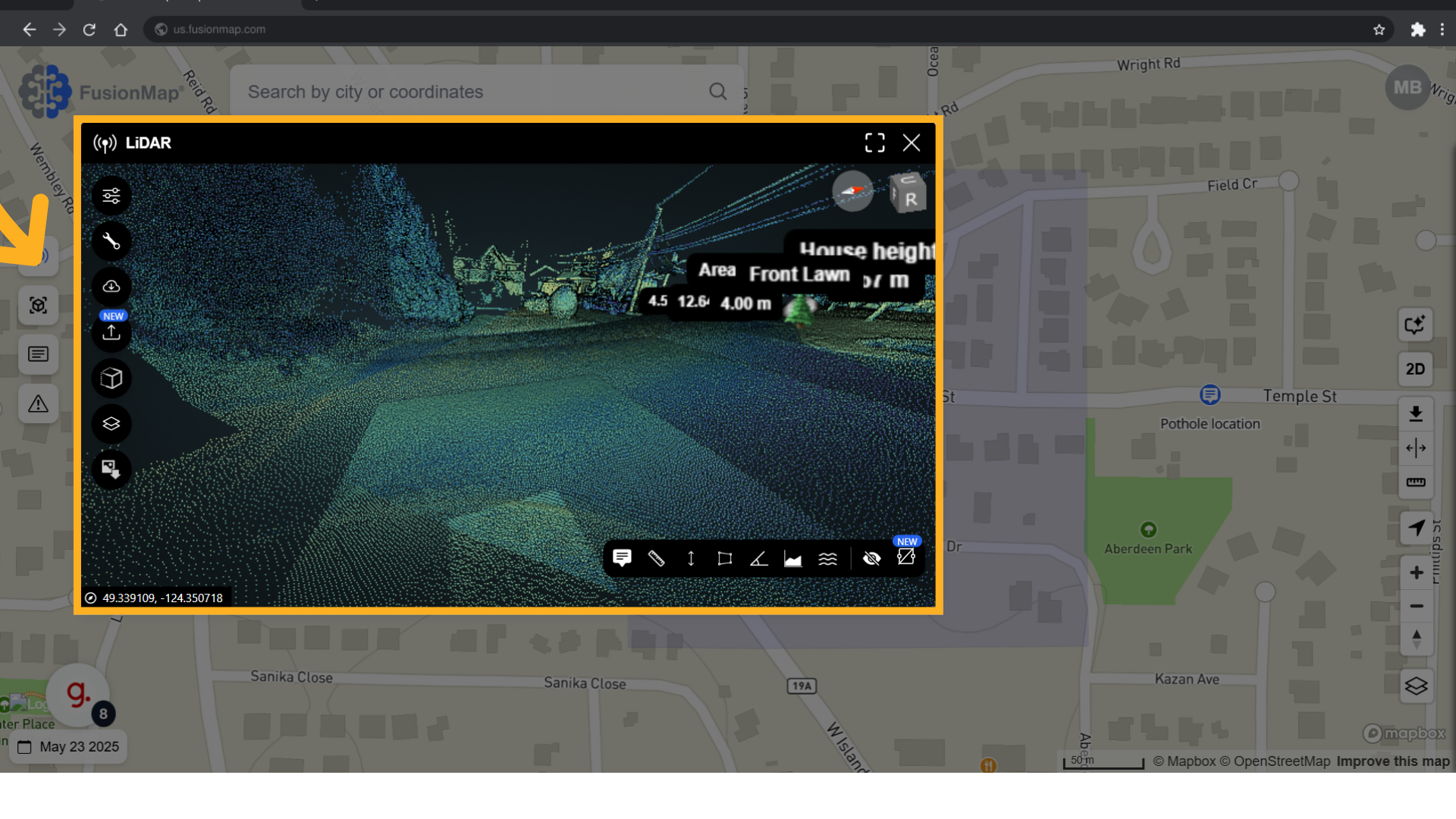Open the LiDAR layers stack icon
1456x819 pixels.
[x=111, y=423]
